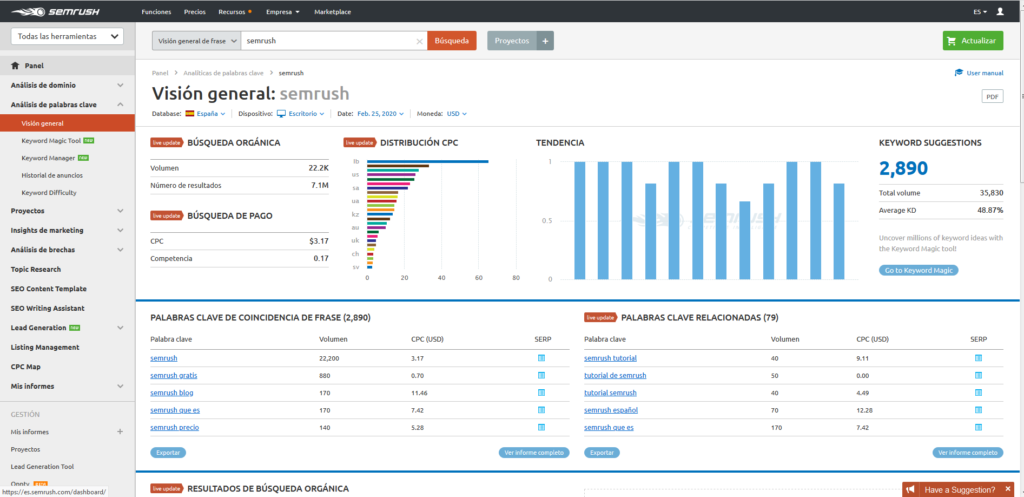Open SERP icon for semrush blog
Viewport: 1024px width, 497px height.
tap(541, 393)
